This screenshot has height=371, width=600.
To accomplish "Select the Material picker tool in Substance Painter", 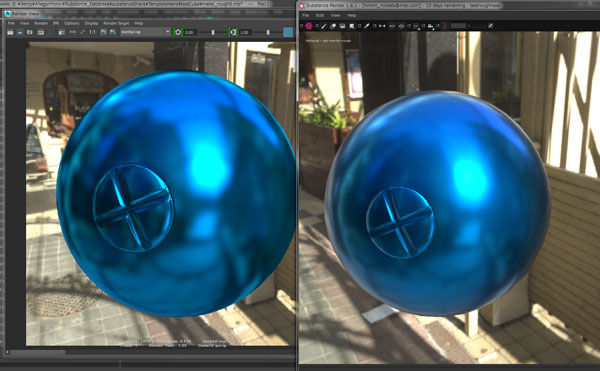I will click(366, 26).
